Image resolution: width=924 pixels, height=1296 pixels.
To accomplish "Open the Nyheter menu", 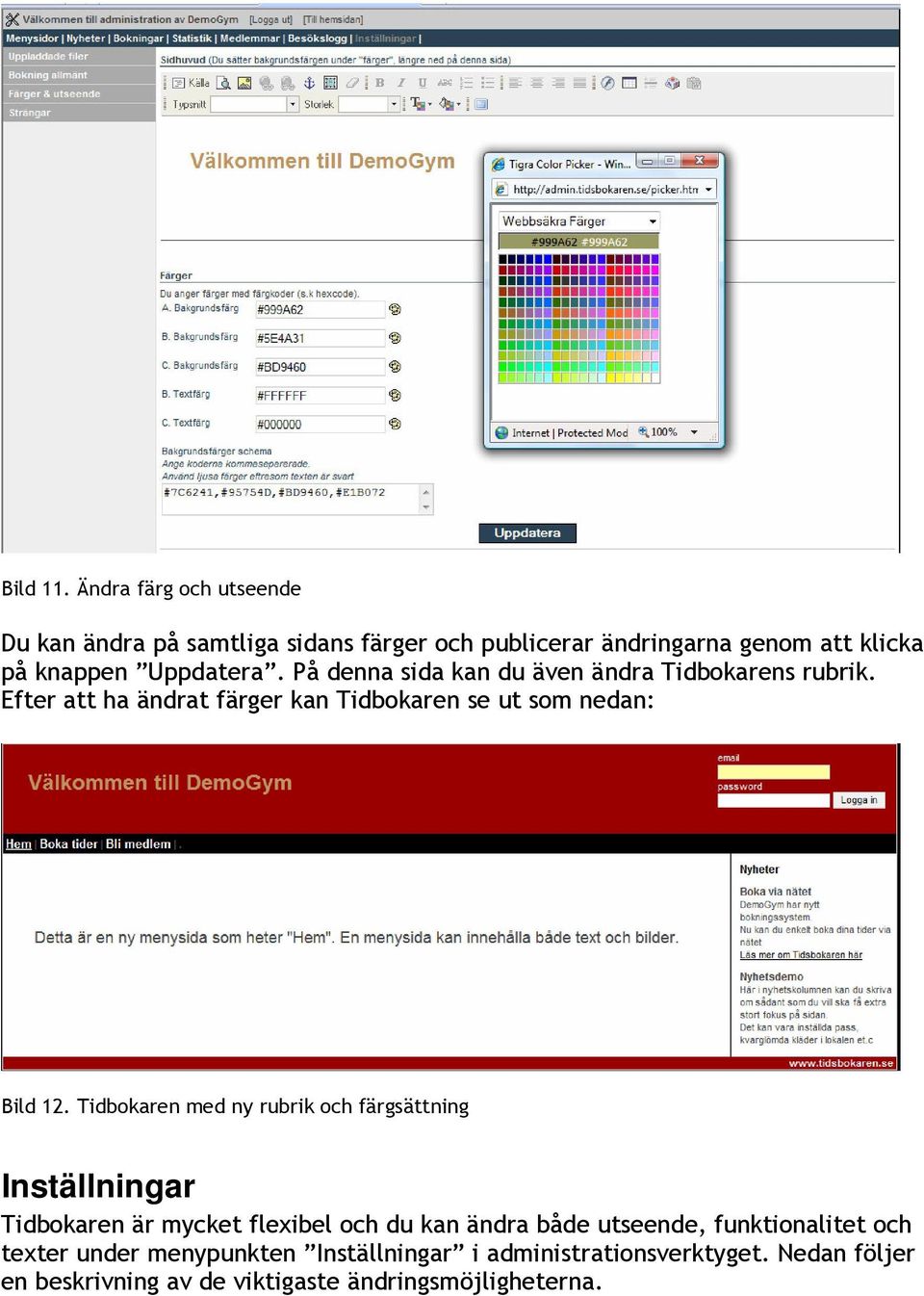I will pyautogui.click(x=86, y=39).
